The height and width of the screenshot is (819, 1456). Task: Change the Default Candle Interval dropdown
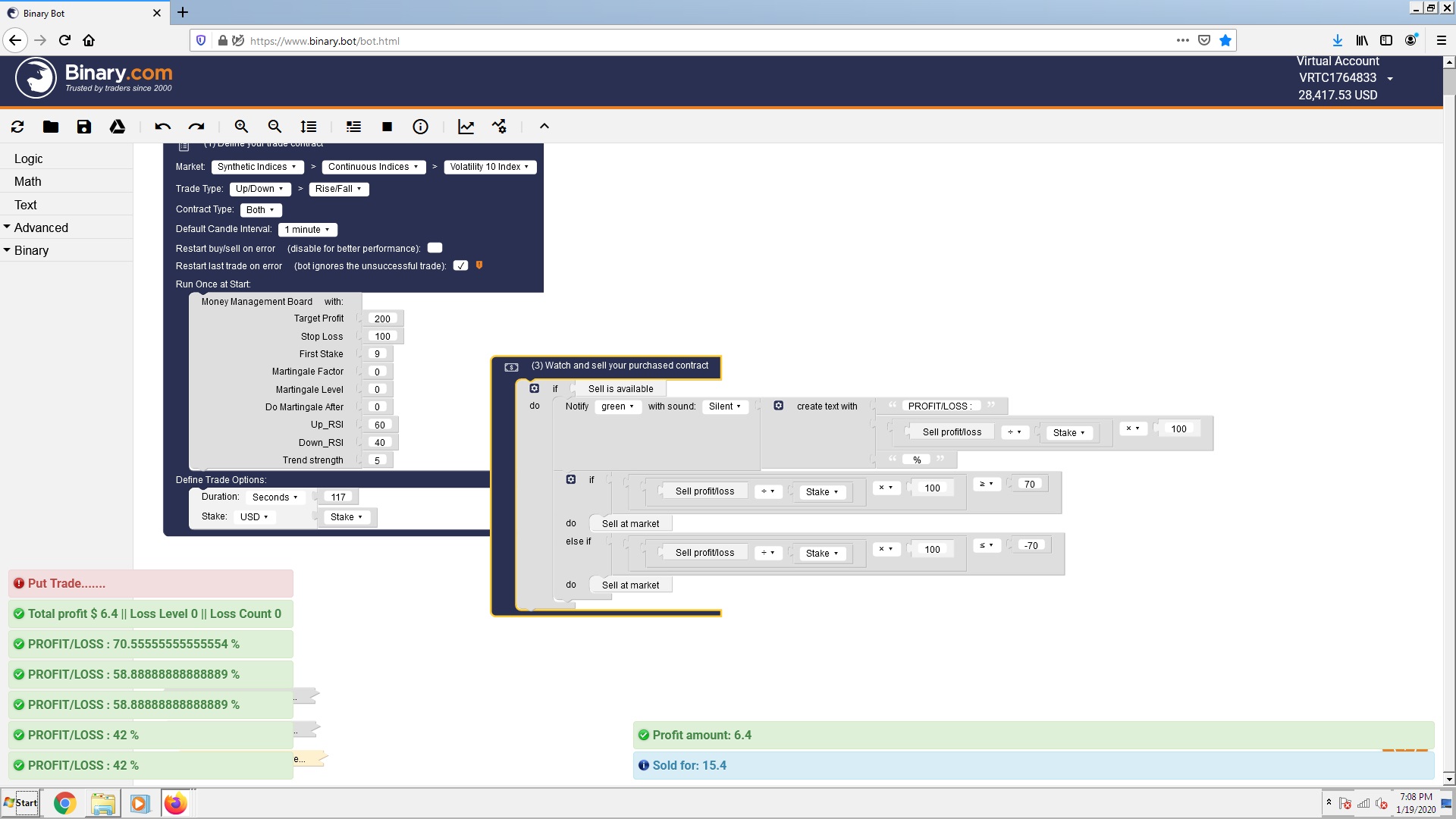(307, 229)
